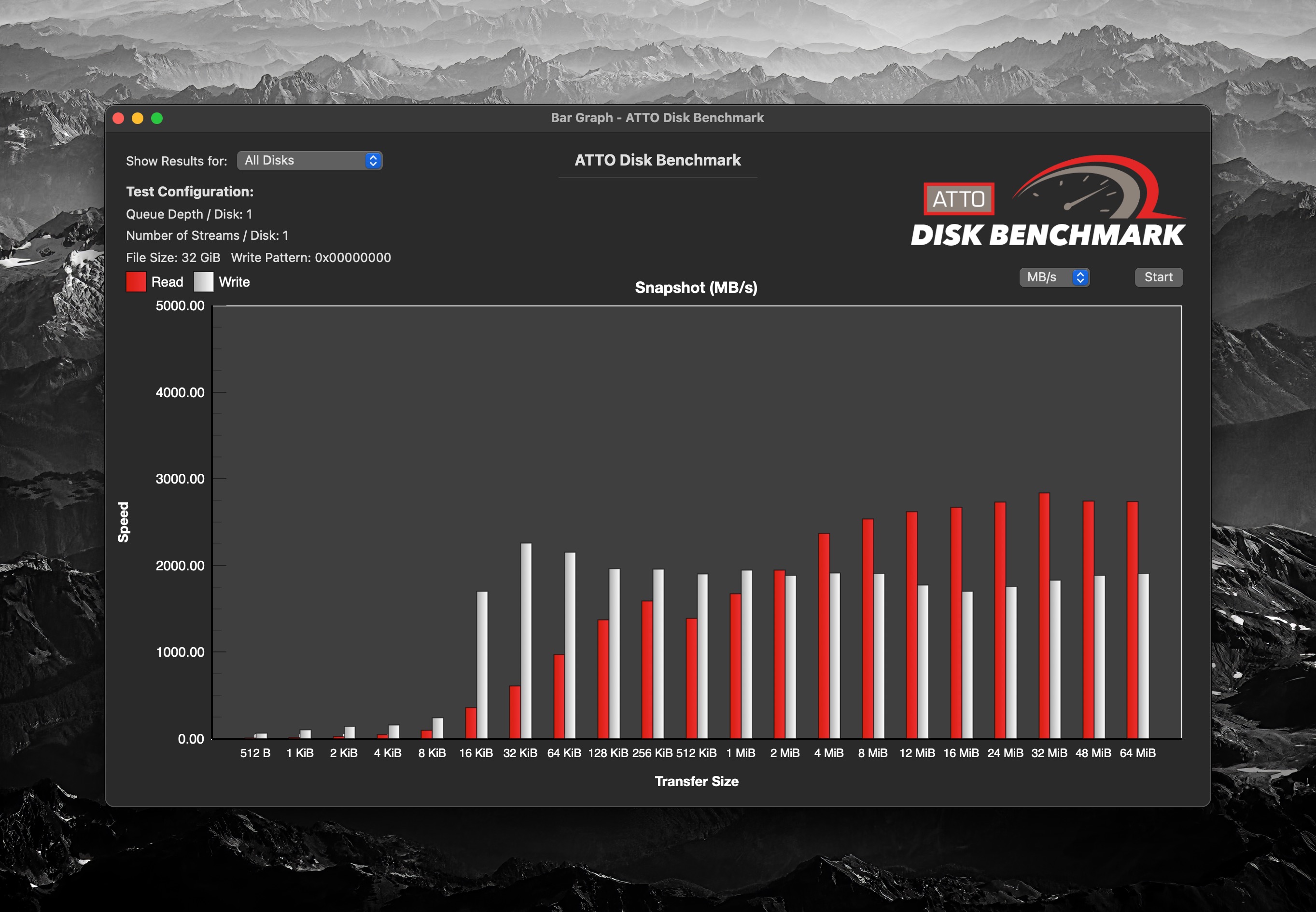Click the 'Snapshot (MB/s)' chart title
This screenshot has width=1316, height=912.
click(696, 288)
